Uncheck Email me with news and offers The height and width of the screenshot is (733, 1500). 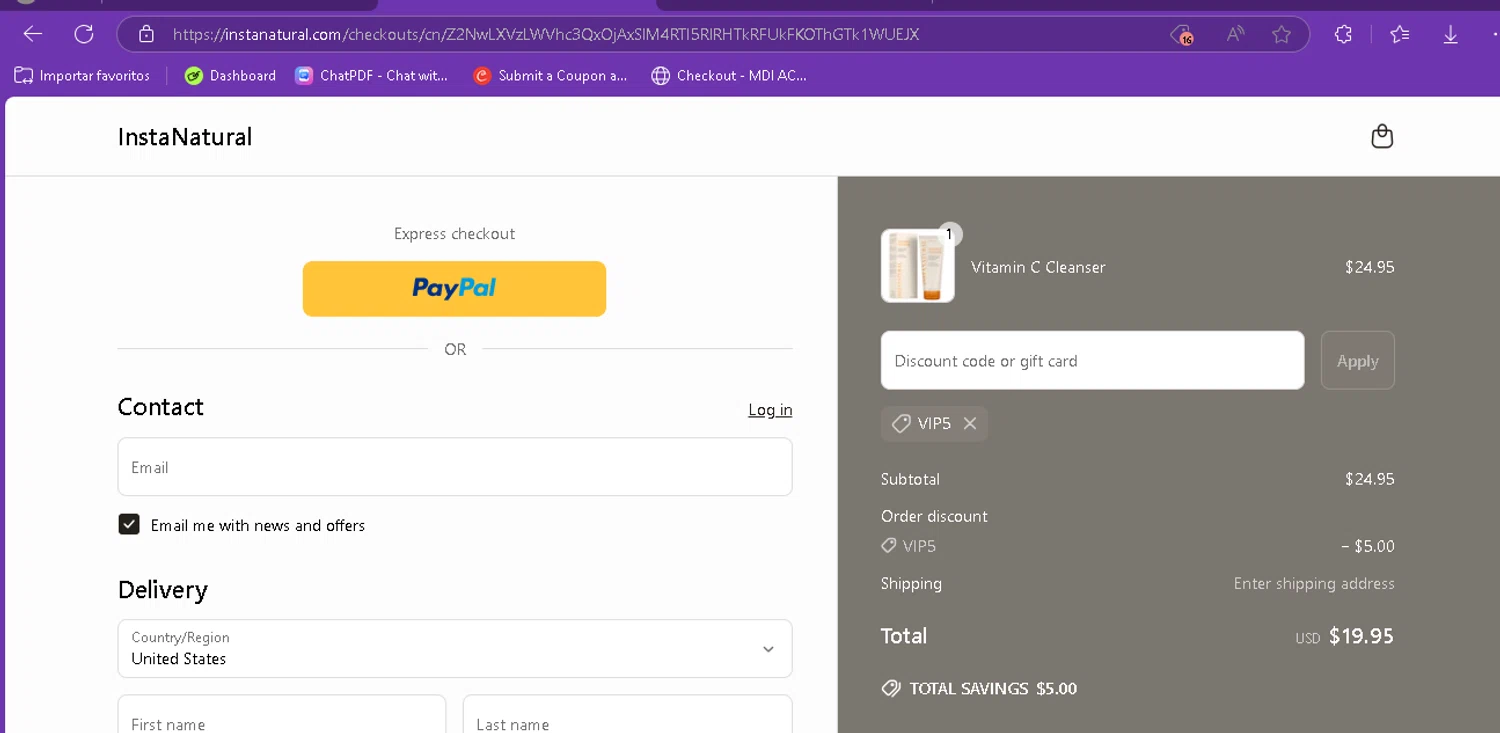click(x=129, y=525)
